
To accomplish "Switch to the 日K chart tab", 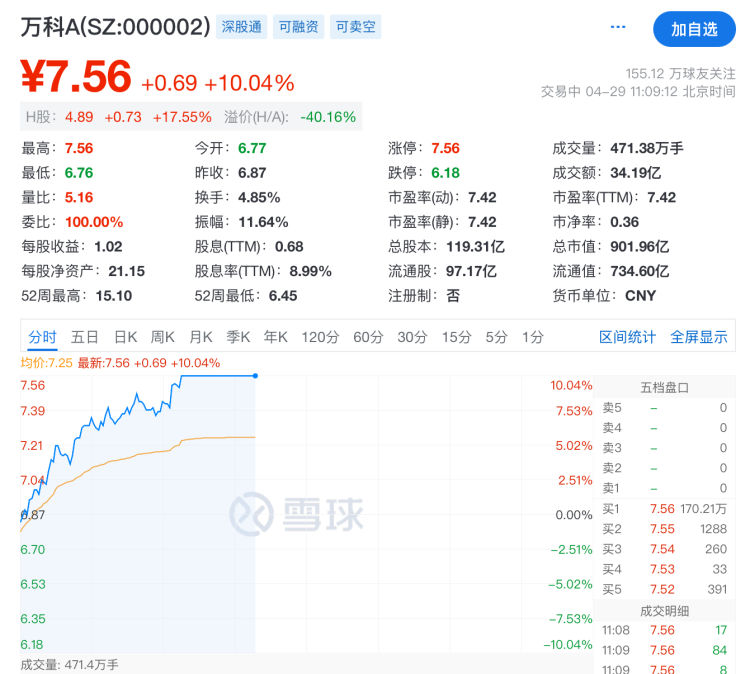I will (125, 337).
